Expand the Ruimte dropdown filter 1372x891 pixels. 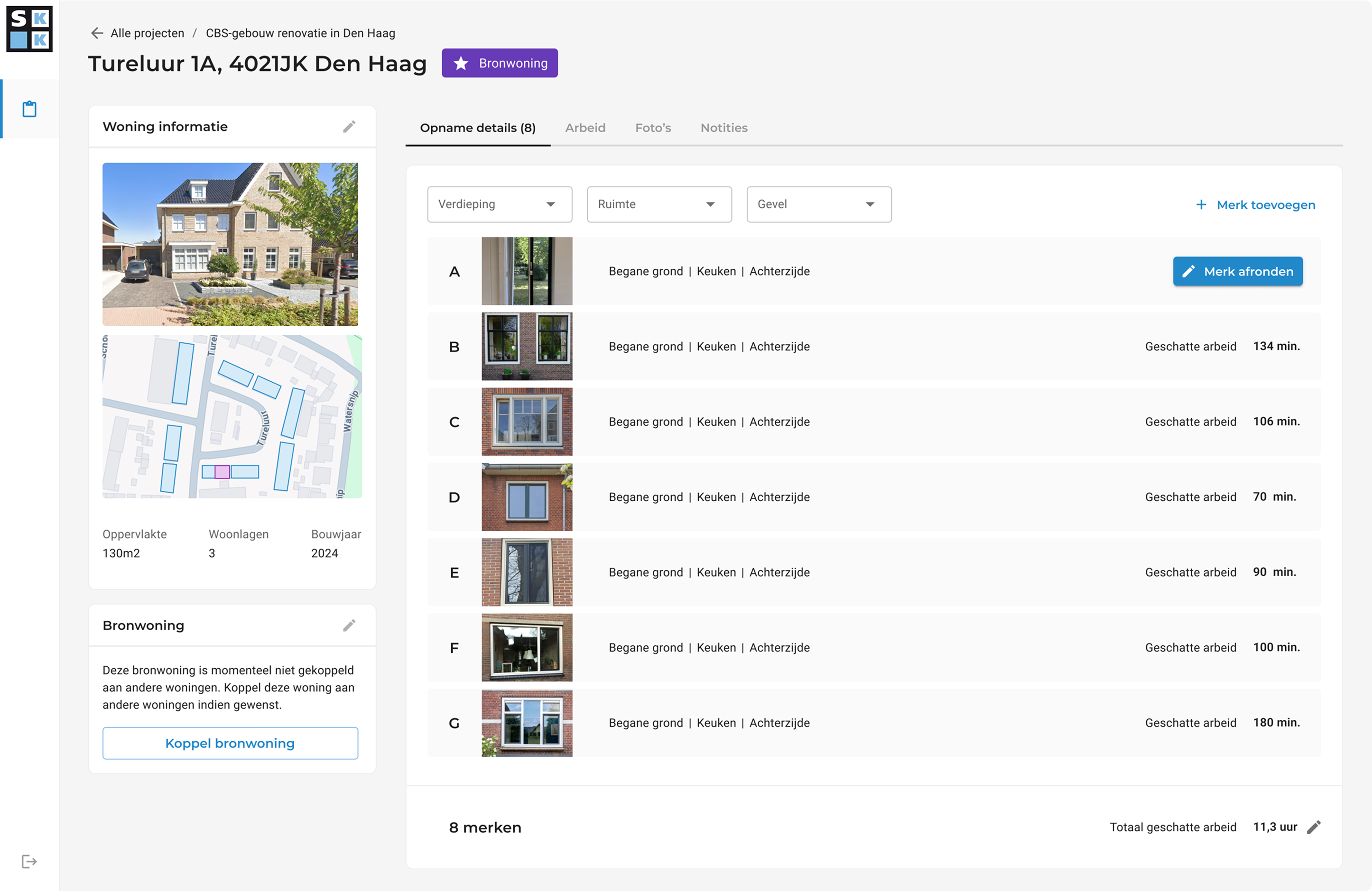pyautogui.click(x=659, y=204)
